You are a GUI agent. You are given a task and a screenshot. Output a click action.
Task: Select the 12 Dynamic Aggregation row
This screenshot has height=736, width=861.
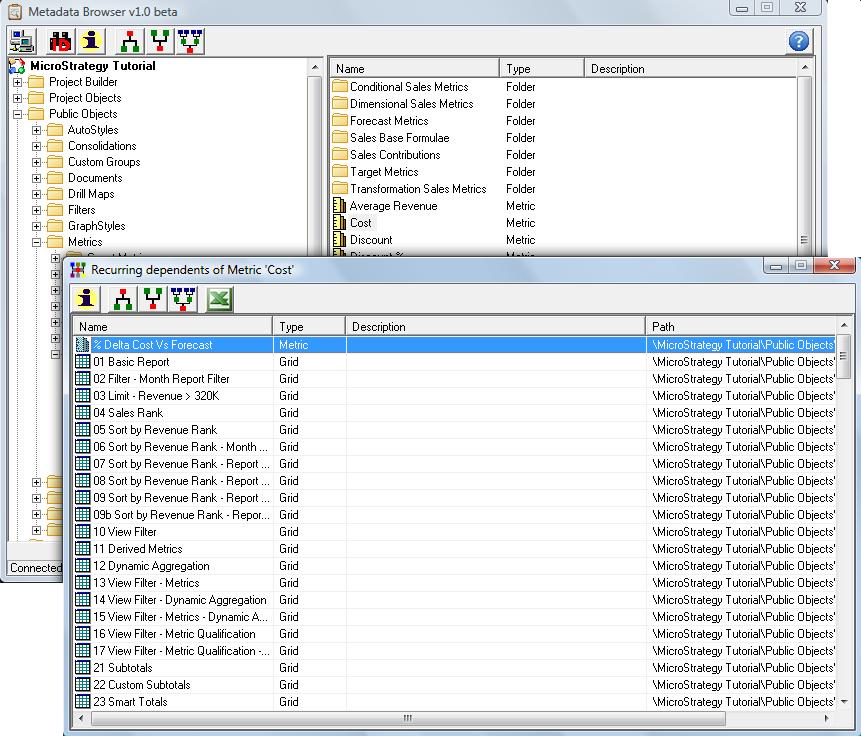(455, 566)
